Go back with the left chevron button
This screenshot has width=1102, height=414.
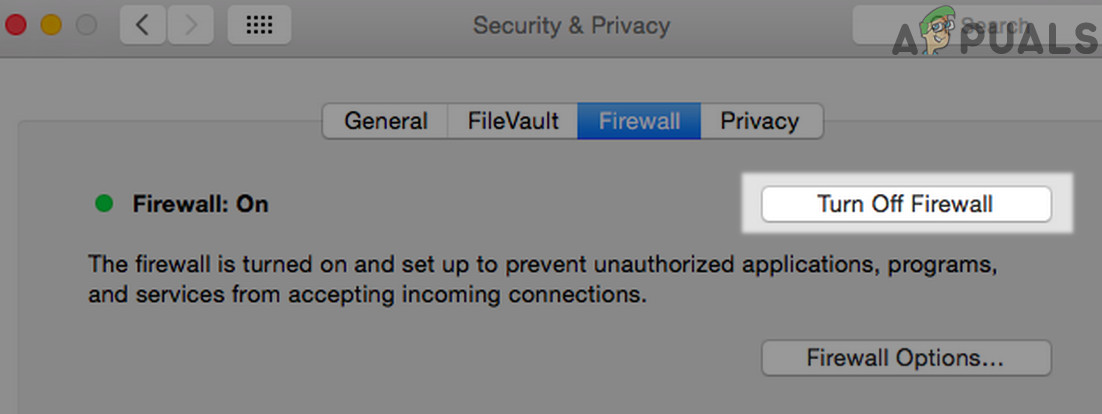143,25
